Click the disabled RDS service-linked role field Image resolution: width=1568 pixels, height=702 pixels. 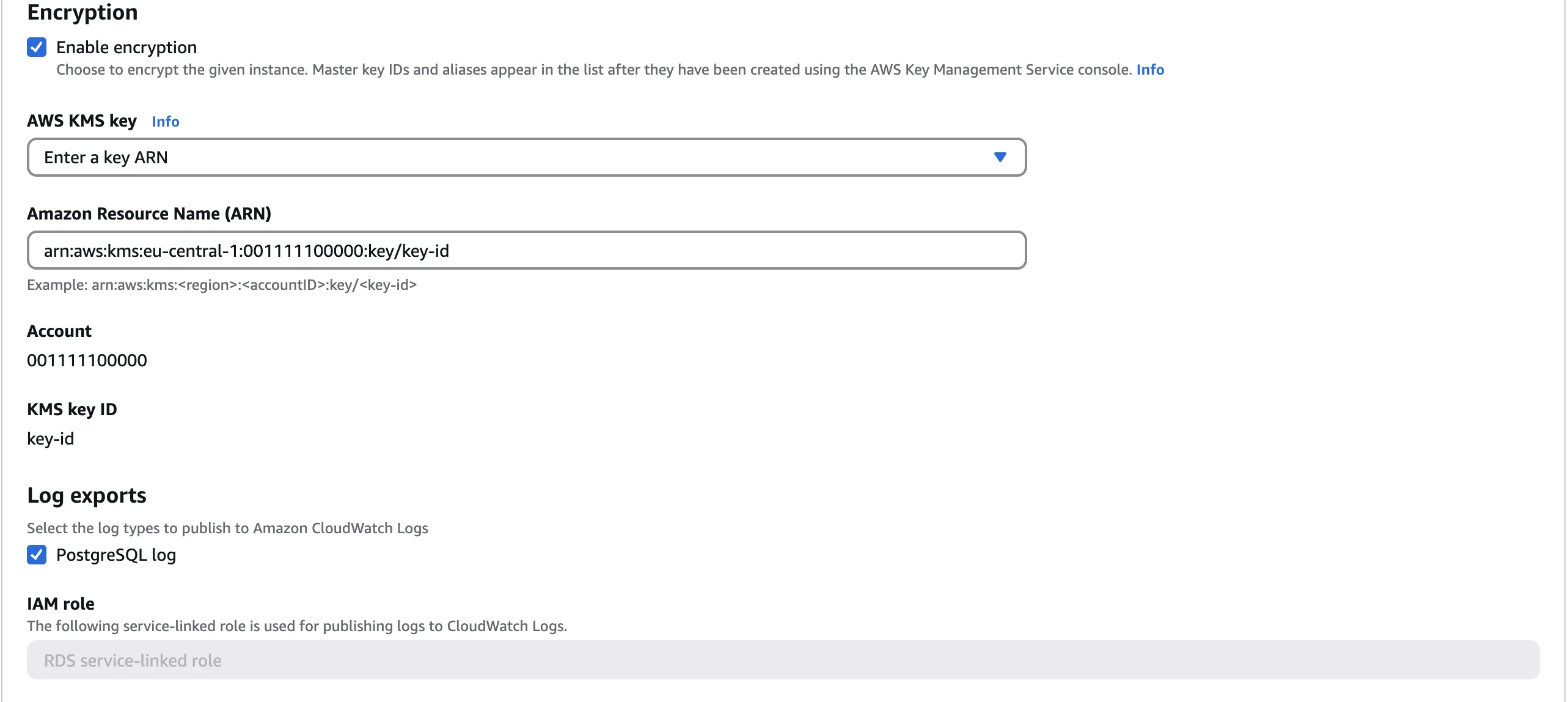point(782,660)
